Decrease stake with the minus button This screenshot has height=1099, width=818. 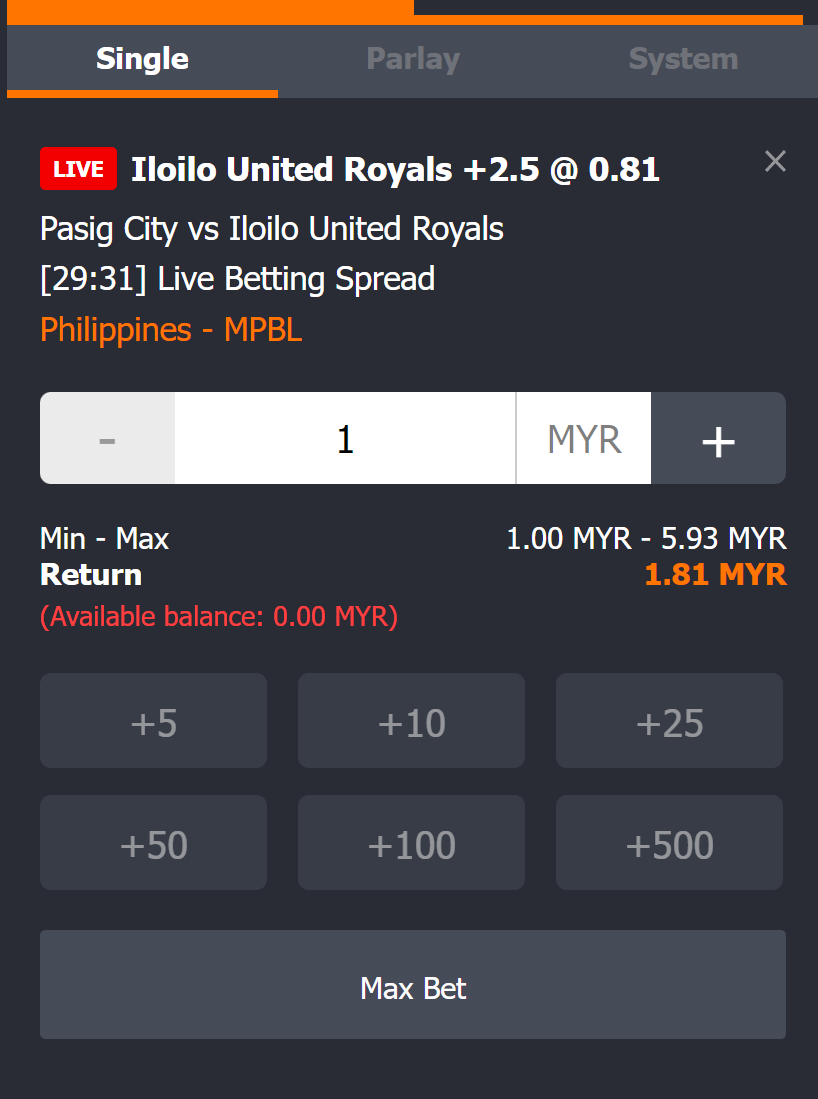coord(108,439)
